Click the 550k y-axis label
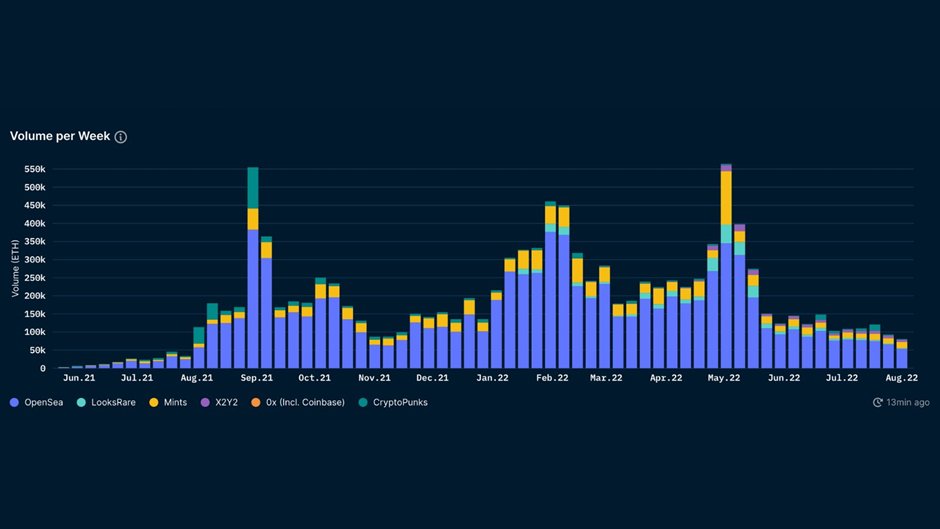 pos(35,170)
